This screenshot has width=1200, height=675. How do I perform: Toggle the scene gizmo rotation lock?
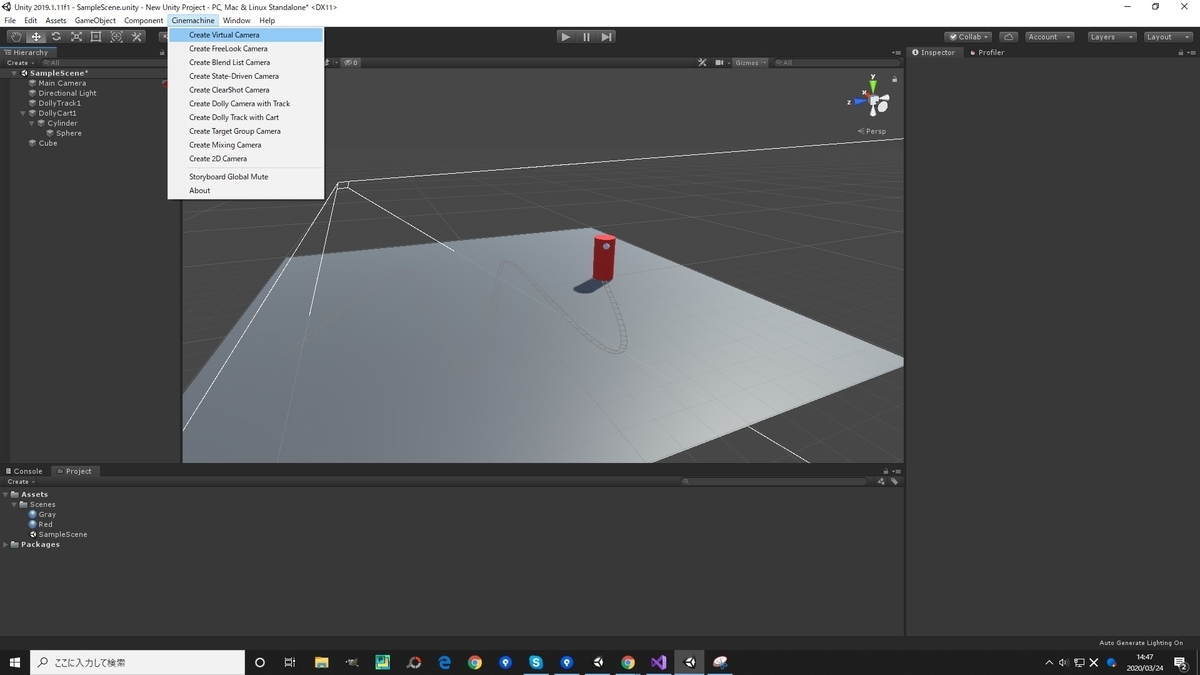click(x=894, y=78)
